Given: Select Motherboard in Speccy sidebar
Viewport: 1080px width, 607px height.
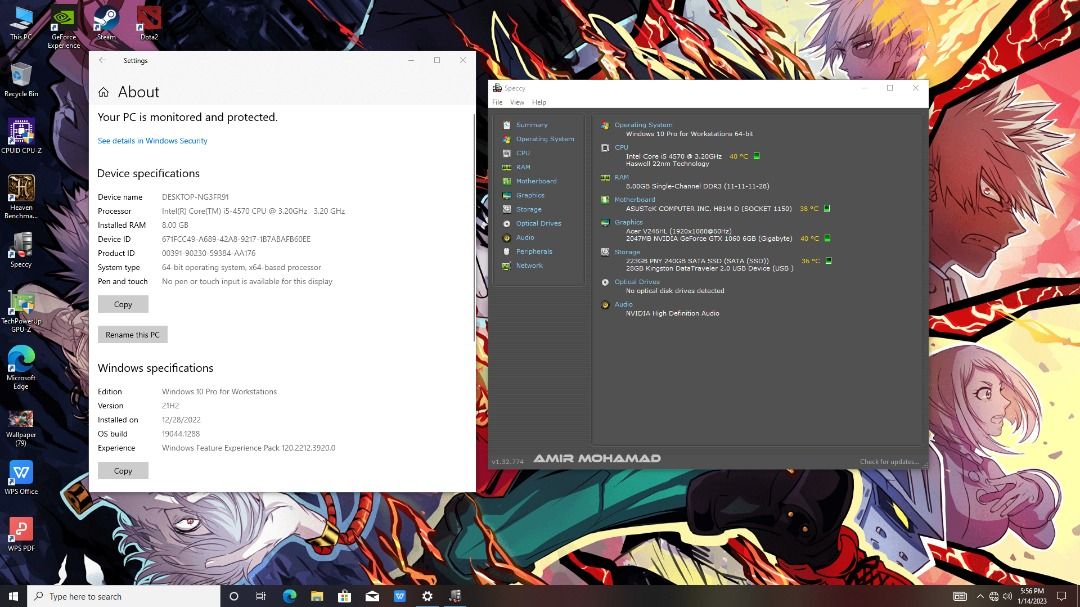Looking at the screenshot, I should click(x=536, y=181).
